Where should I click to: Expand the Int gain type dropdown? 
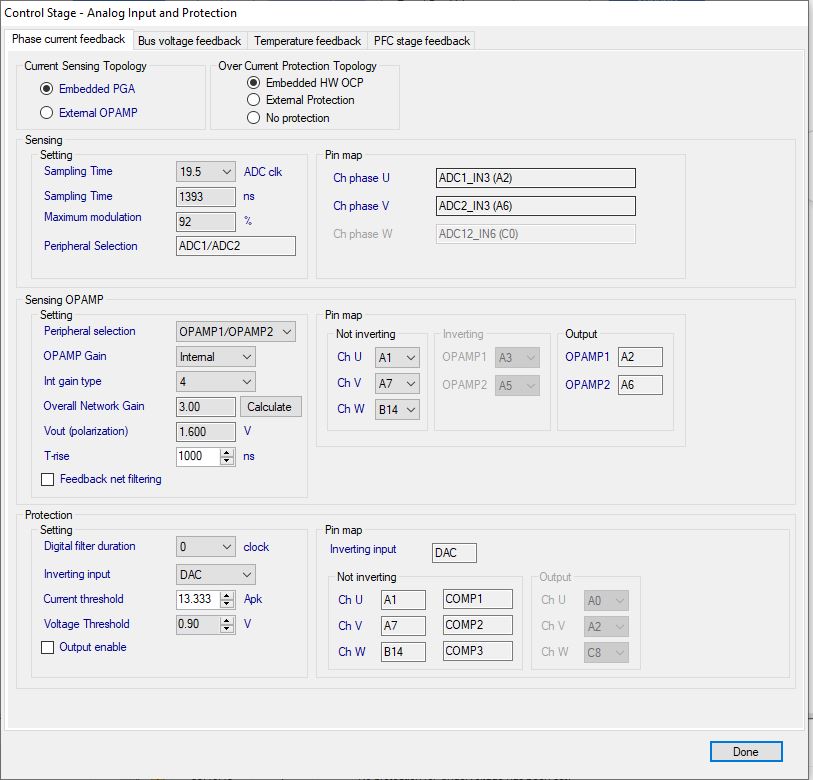tap(216, 382)
